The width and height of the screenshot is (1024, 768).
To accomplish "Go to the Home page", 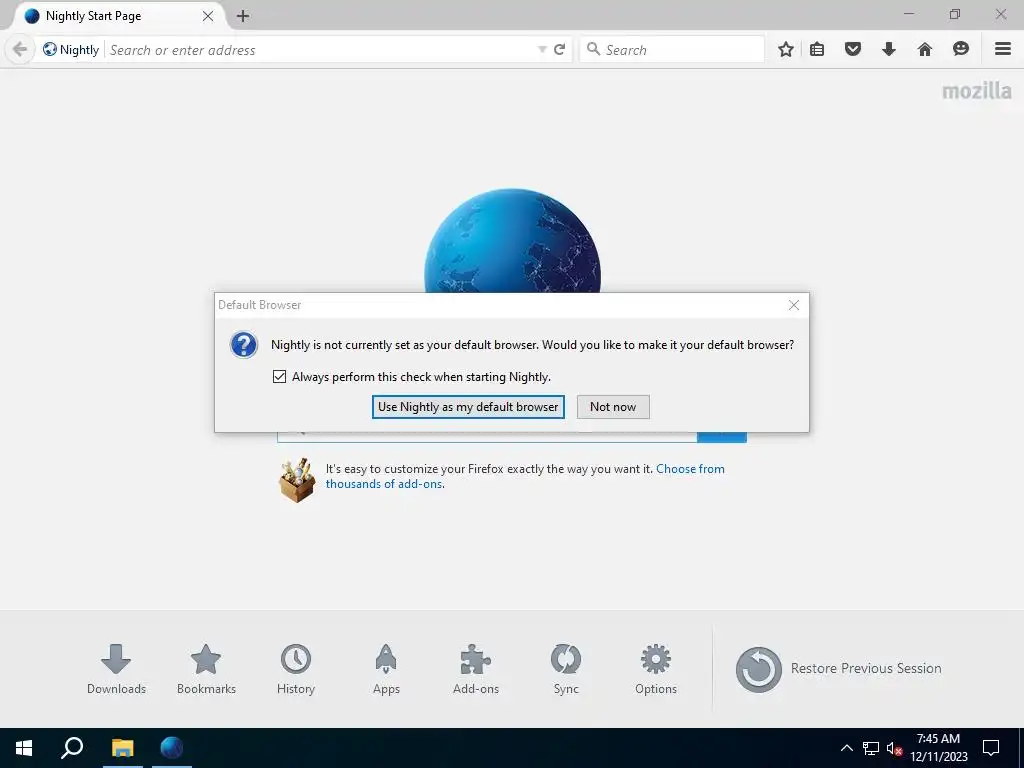I will 925,49.
